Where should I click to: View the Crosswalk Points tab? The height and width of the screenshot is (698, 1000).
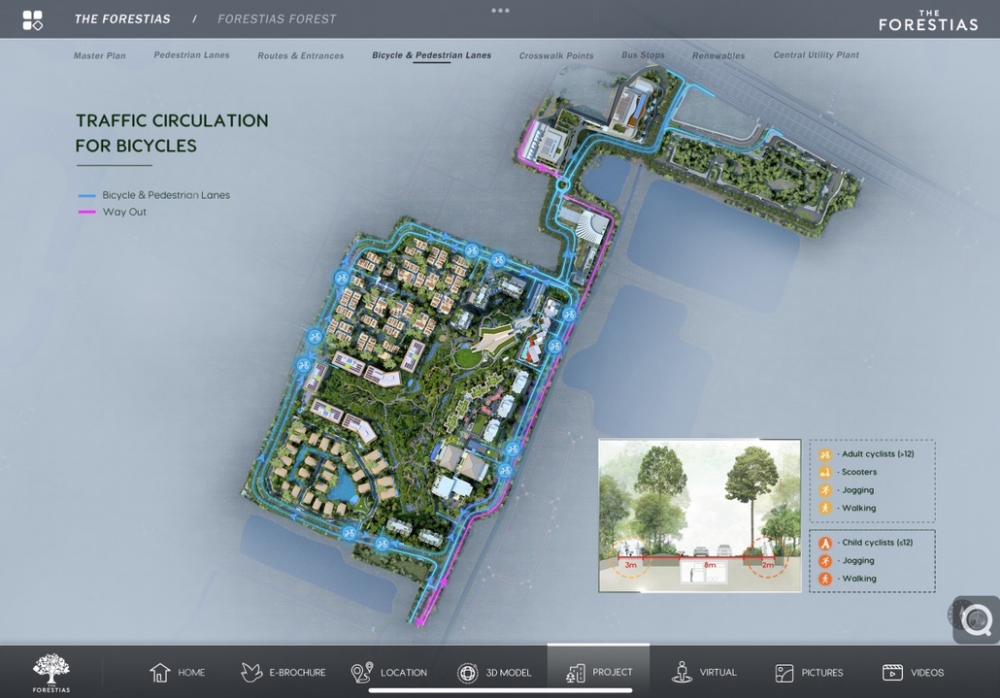click(x=556, y=56)
